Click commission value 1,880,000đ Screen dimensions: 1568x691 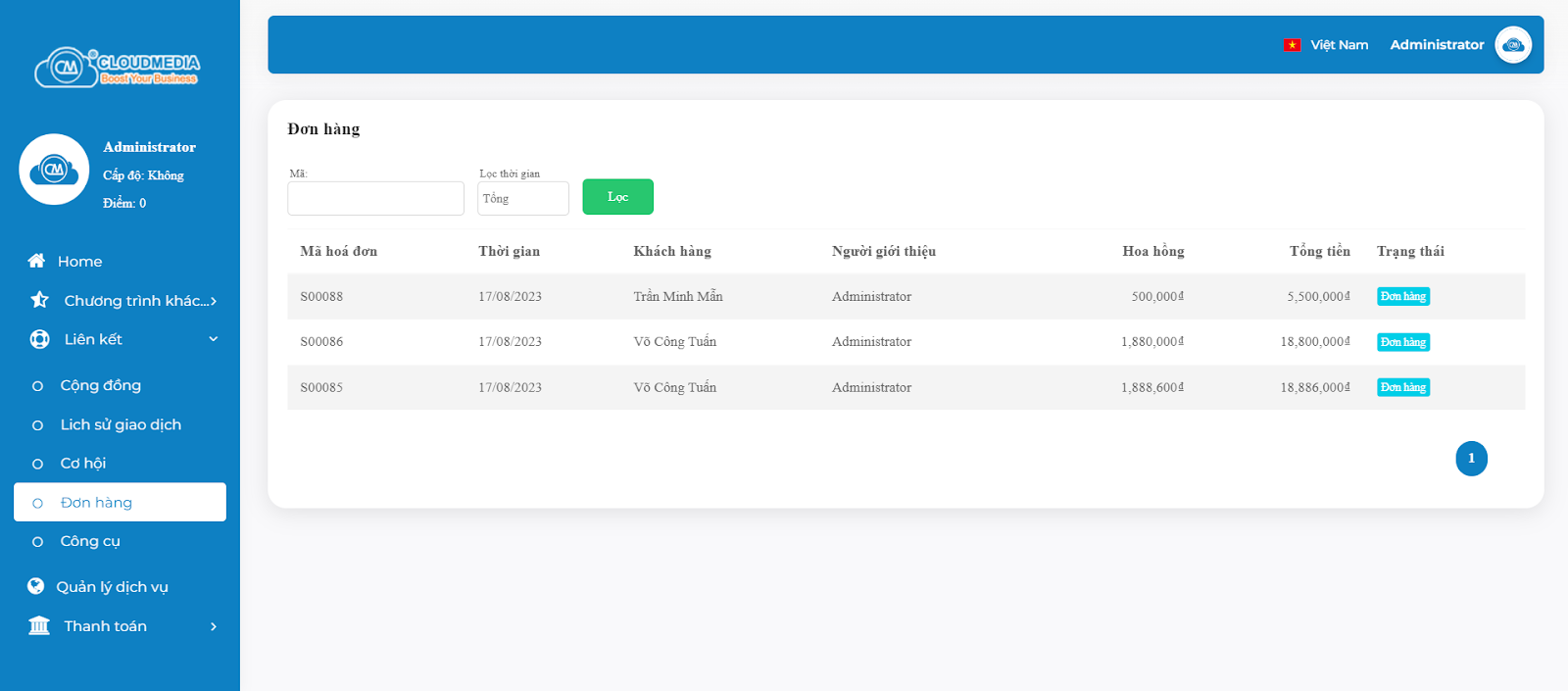point(1152,341)
